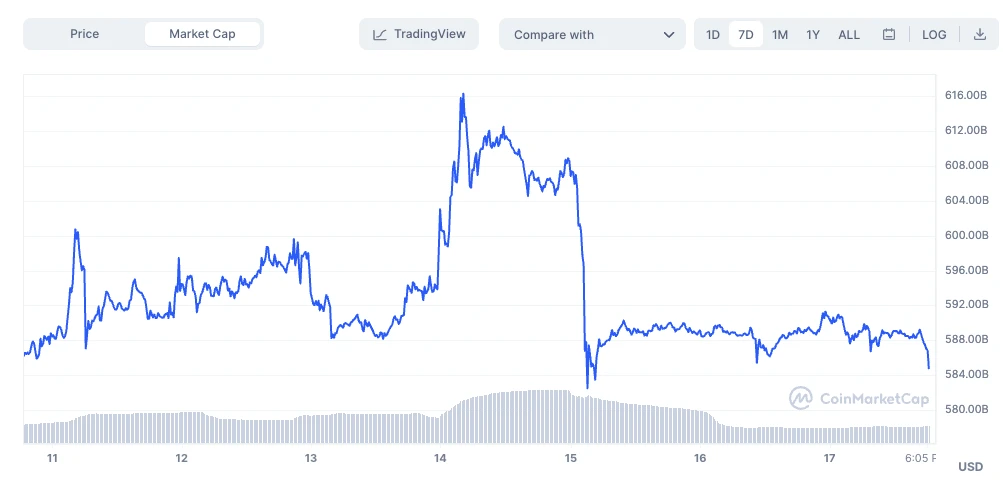Switch chart to Price view
Viewport: 1003px width, 481px height.
[85, 34]
